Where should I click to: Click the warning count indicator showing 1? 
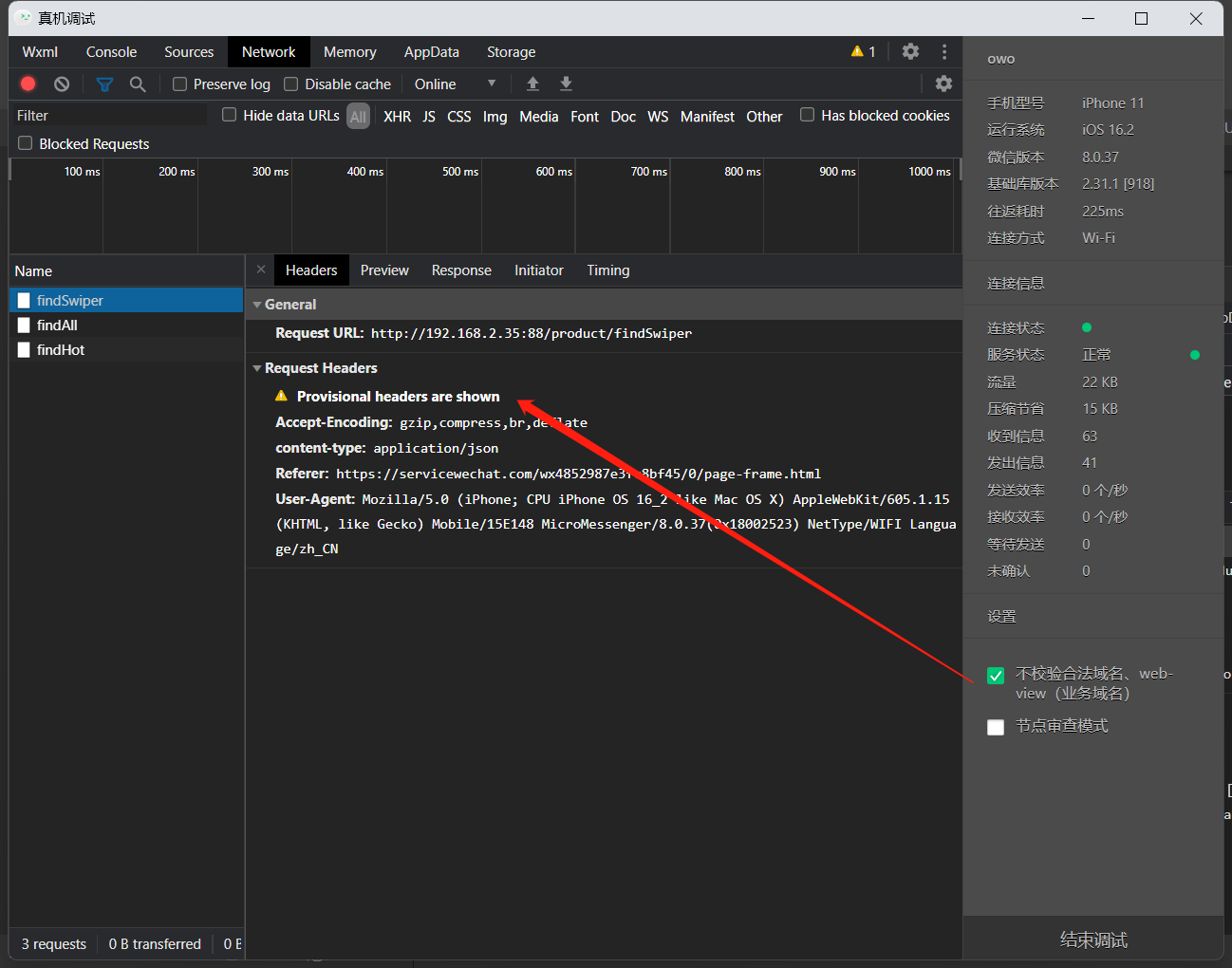(x=864, y=51)
